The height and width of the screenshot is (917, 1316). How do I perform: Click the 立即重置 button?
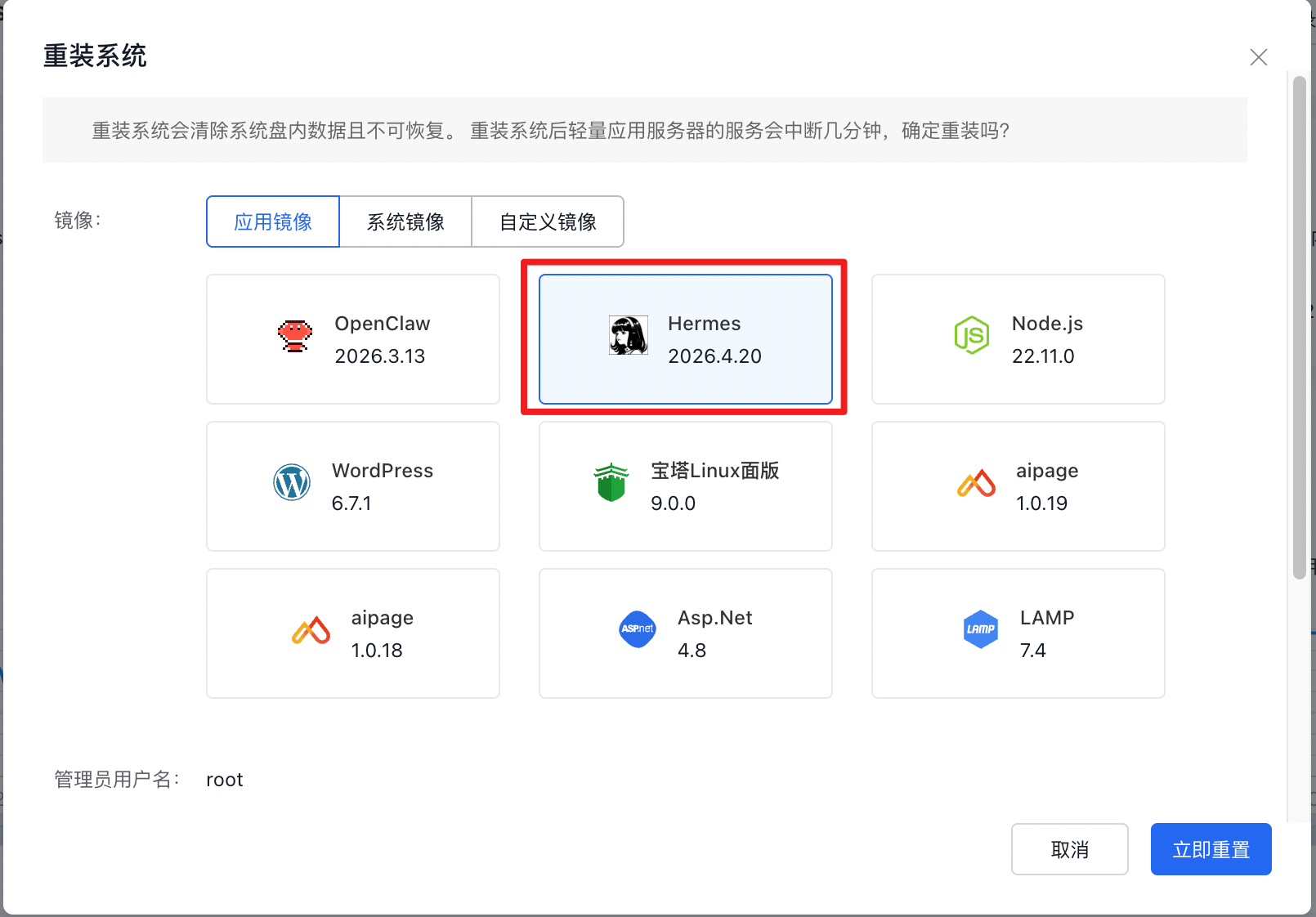(1211, 849)
